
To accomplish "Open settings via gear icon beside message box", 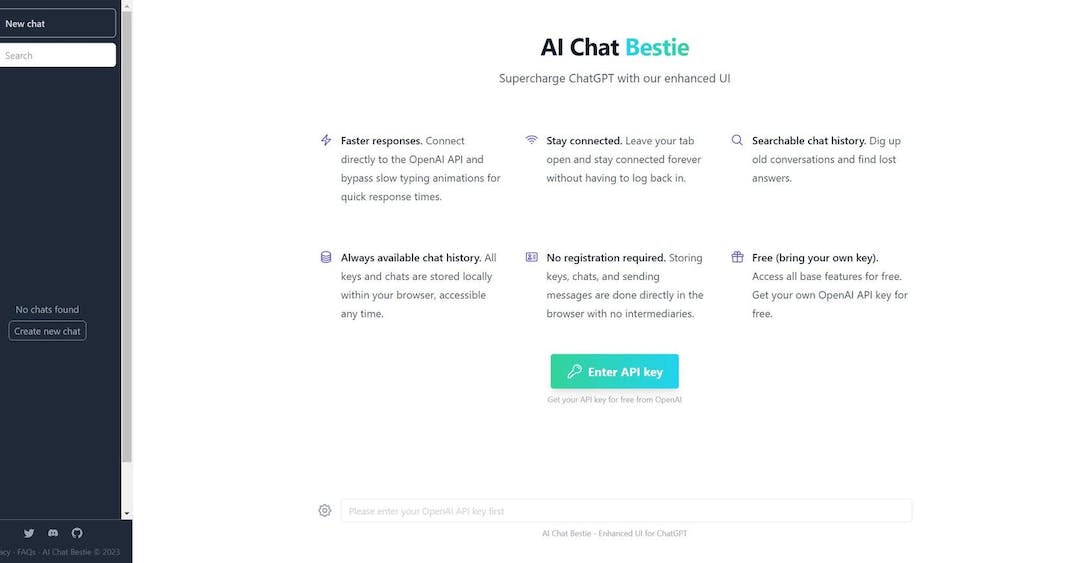I will (324, 511).
